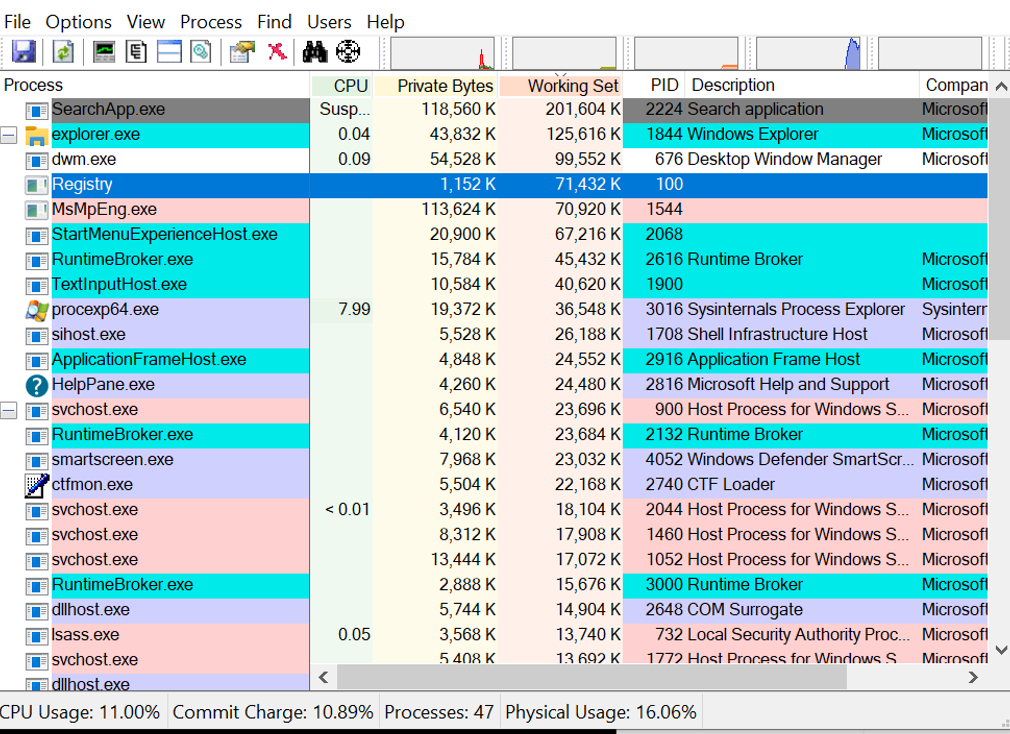Click the Save floppy disk toolbar icon
This screenshot has height=734, width=1010.
[24, 52]
